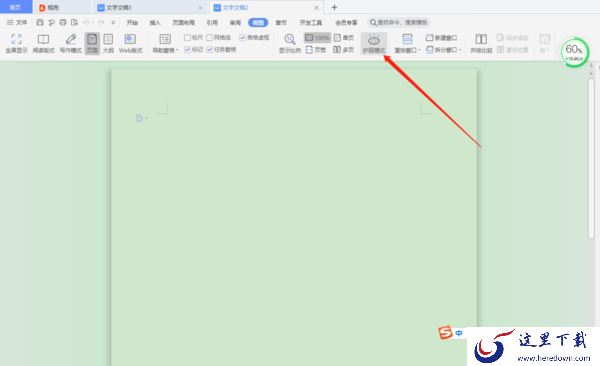600x366 pixels.
Task: Click the Sogou input method S icon
Action: coord(445,332)
